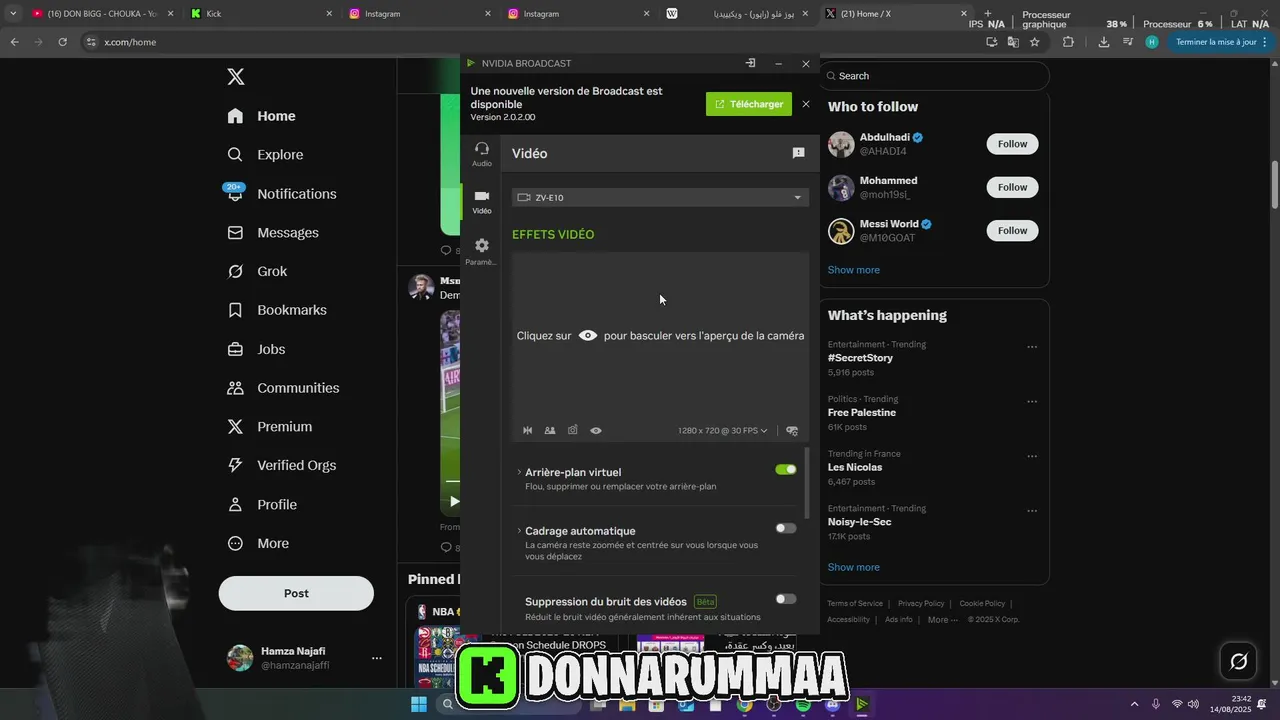The width and height of the screenshot is (1280, 720).
Task: Open Communities in X sidebar
Action: coord(283,388)
